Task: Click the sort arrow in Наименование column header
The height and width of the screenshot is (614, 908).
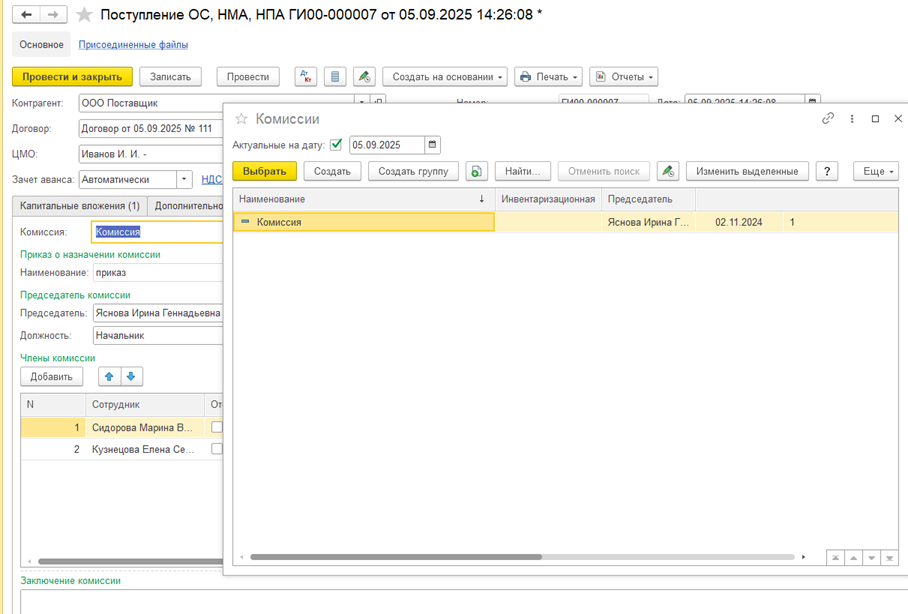Action: click(x=481, y=199)
